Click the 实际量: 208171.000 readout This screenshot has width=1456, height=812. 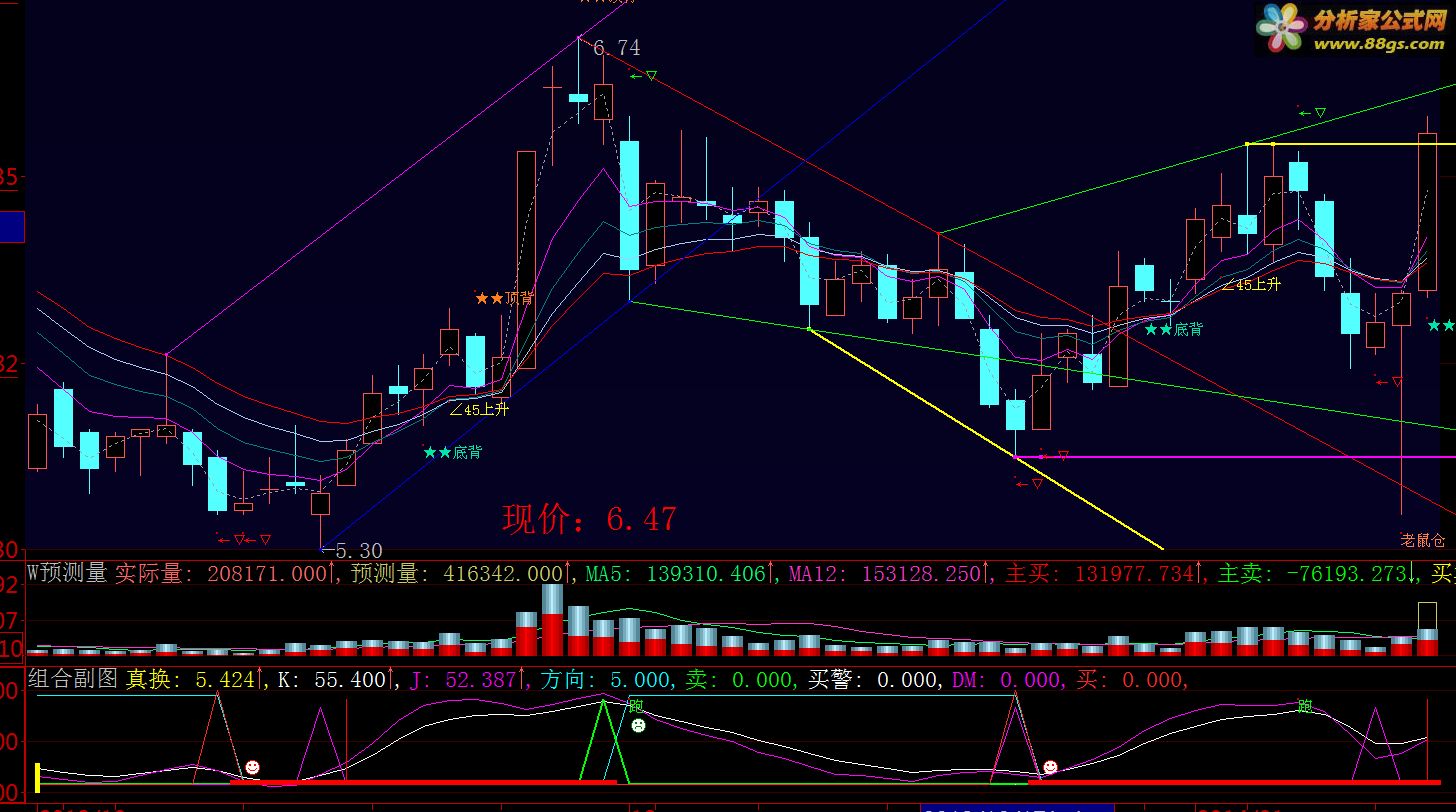226,573
